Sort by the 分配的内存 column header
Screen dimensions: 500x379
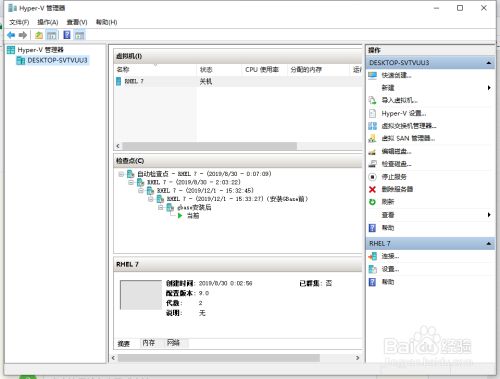coord(318,70)
